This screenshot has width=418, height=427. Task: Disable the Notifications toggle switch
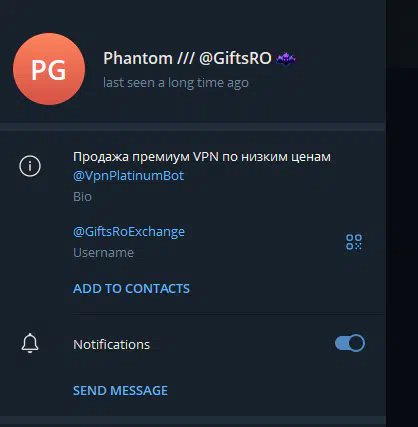350,343
